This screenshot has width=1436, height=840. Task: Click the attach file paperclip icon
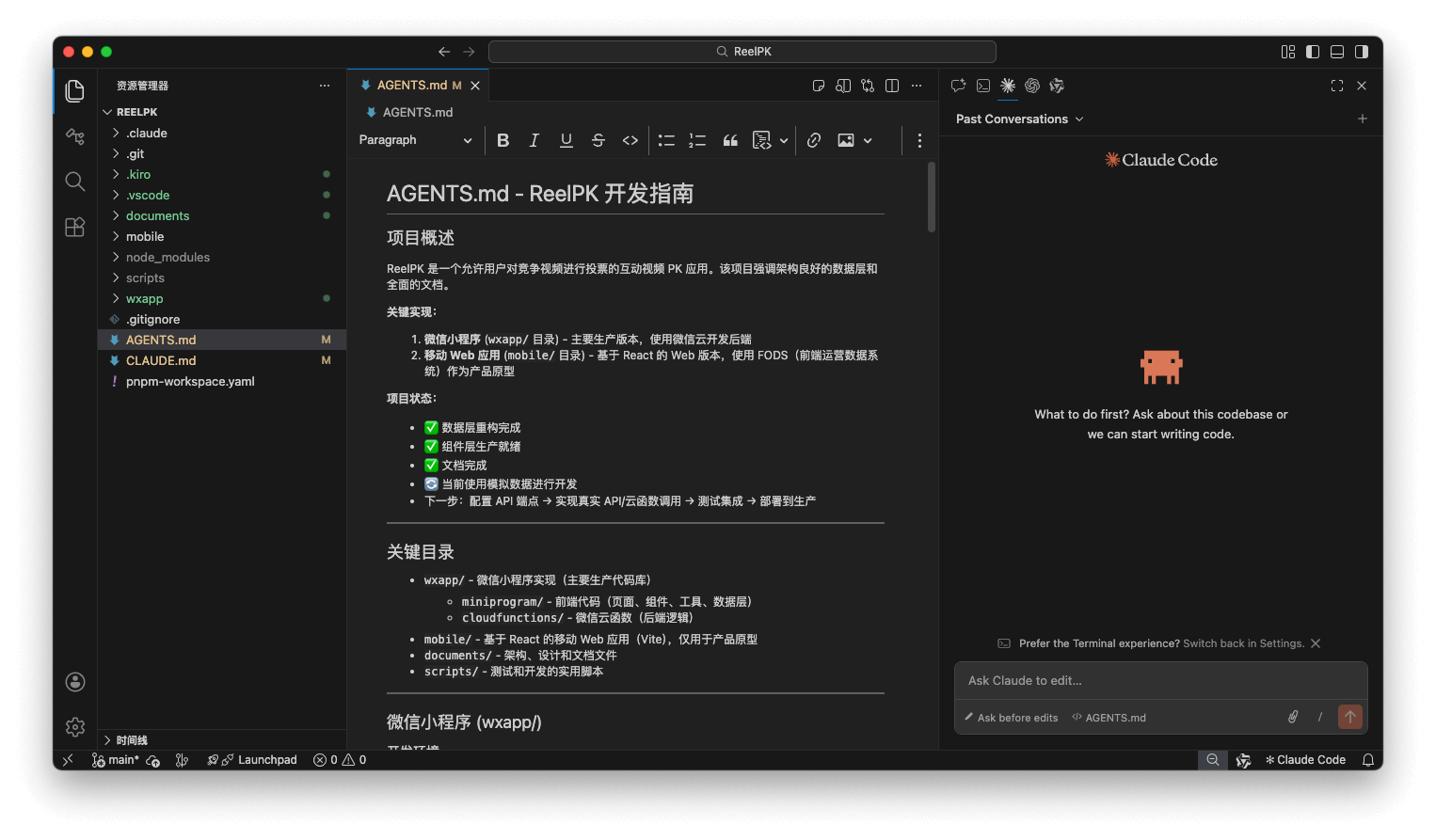pyautogui.click(x=1293, y=717)
